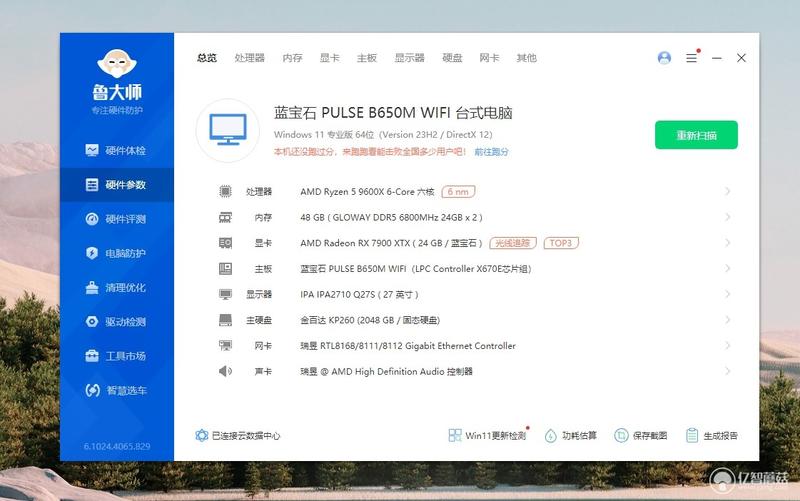The width and height of the screenshot is (800, 501).
Task: Switch to the 处理器 tab
Action: pos(249,58)
